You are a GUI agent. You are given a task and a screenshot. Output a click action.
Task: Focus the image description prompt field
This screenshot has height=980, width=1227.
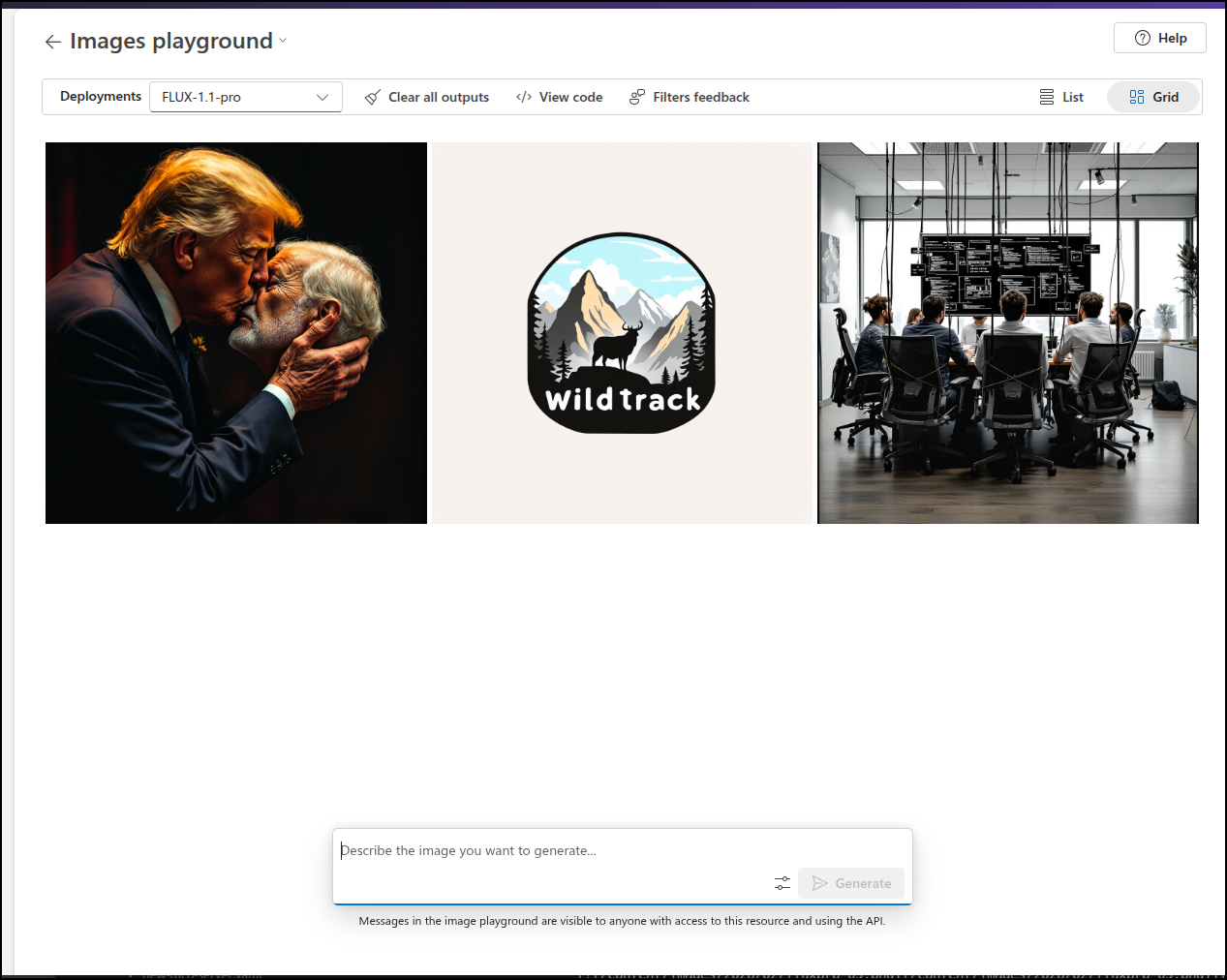pos(552,851)
